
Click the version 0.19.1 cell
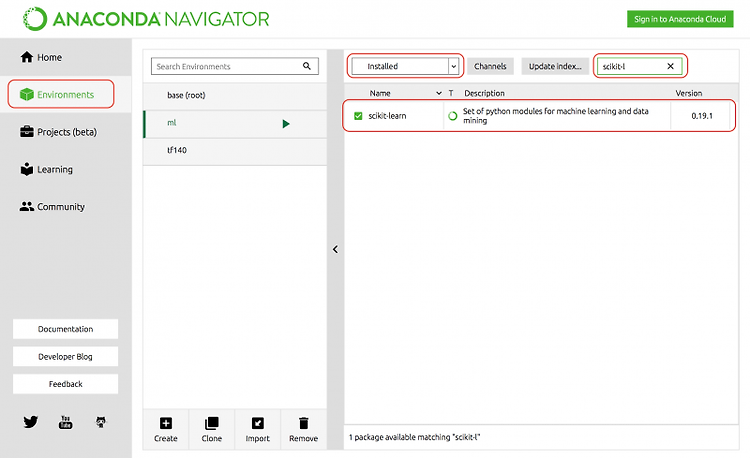[x=702, y=116]
